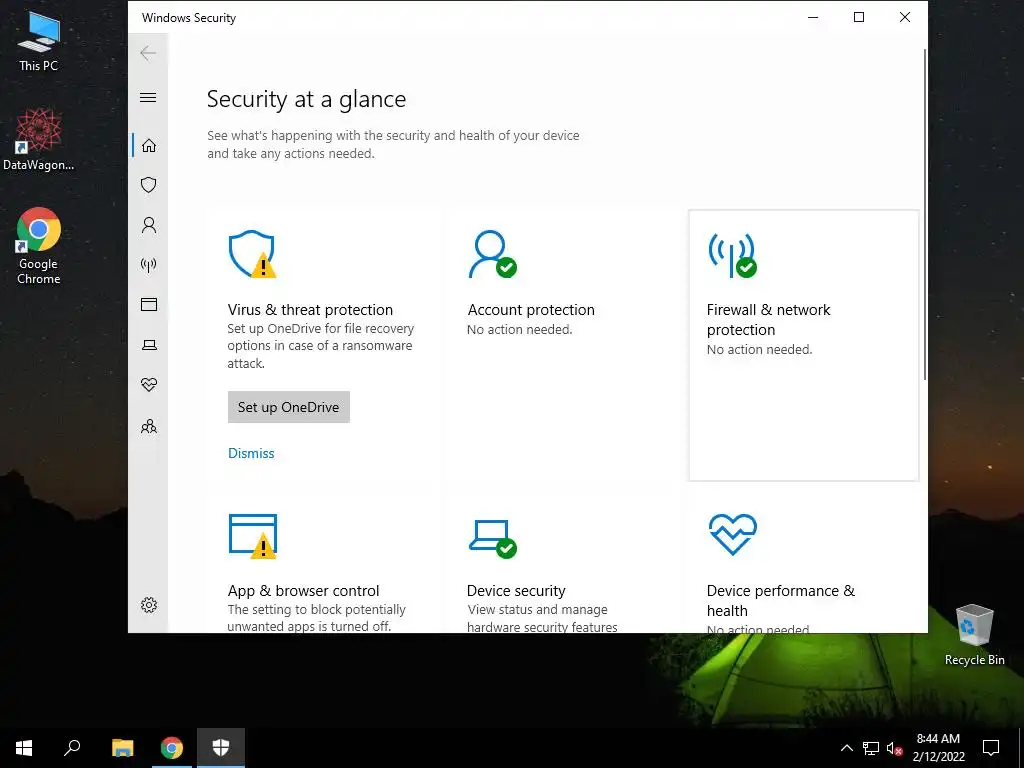Open Google Chrome desktop shortcut

point(39,246)
